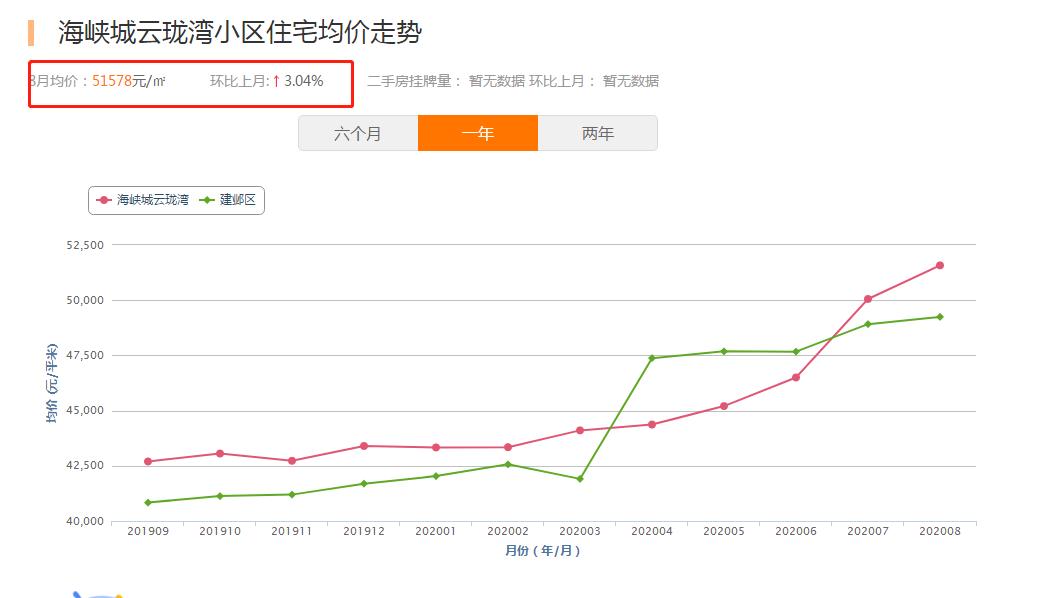Click green 建邺区 point at 202002
This screenshot has height=598, width=1038.
[508, 465]
